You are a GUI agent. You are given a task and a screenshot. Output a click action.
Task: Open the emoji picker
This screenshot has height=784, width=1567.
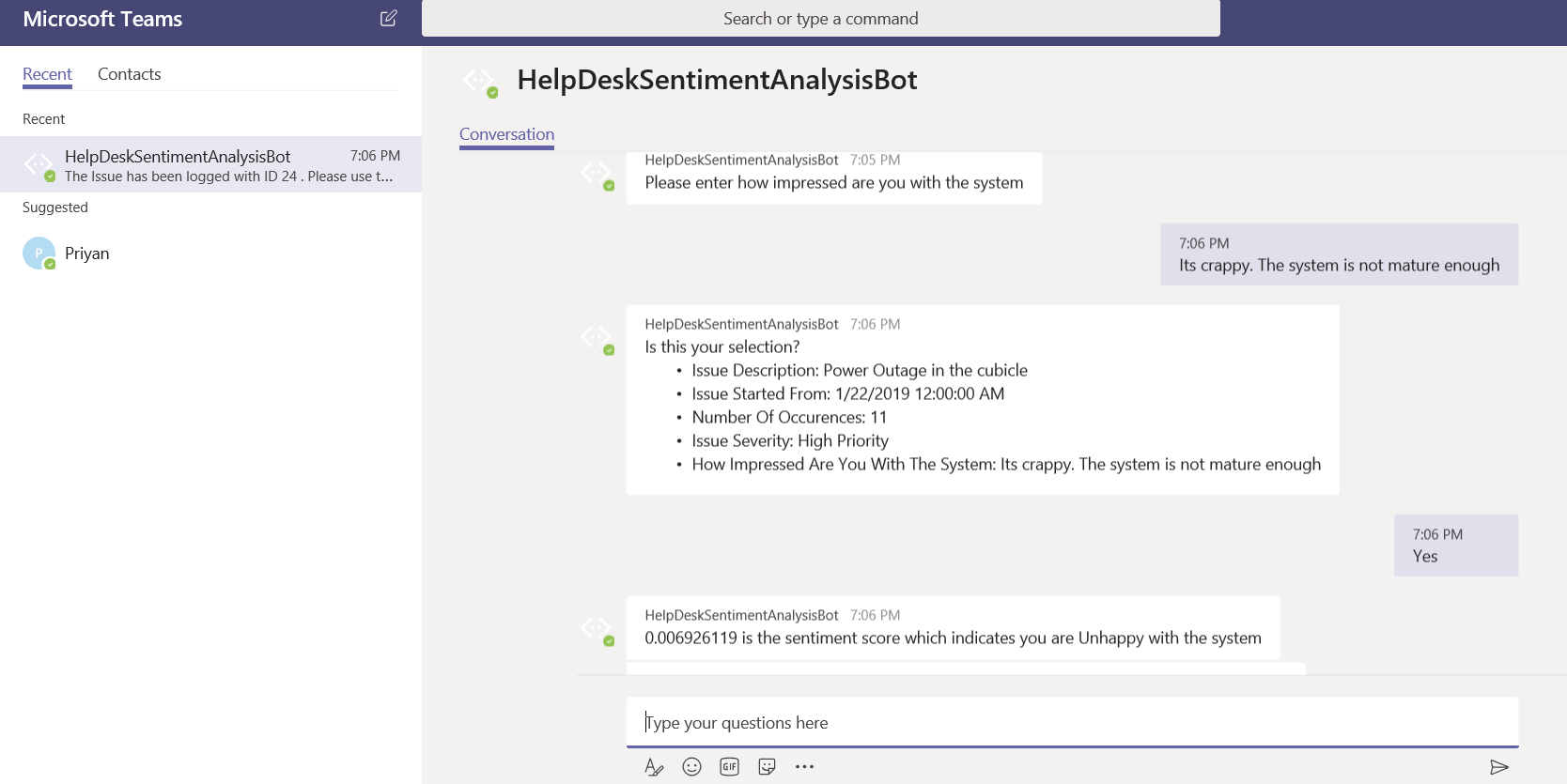pyautogui.click(x=692, y=767)
